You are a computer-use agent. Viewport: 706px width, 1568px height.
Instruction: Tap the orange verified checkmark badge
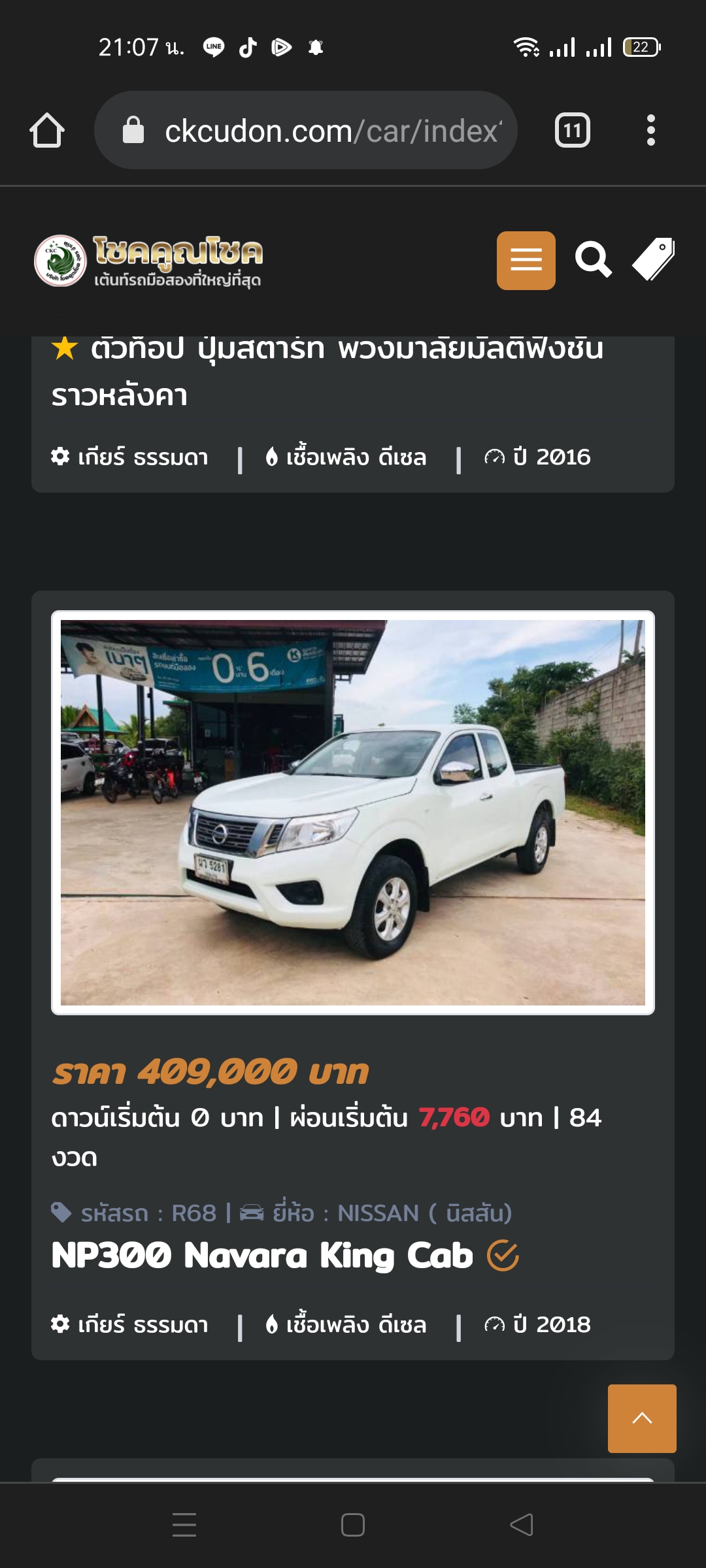tap(503, 1256)
